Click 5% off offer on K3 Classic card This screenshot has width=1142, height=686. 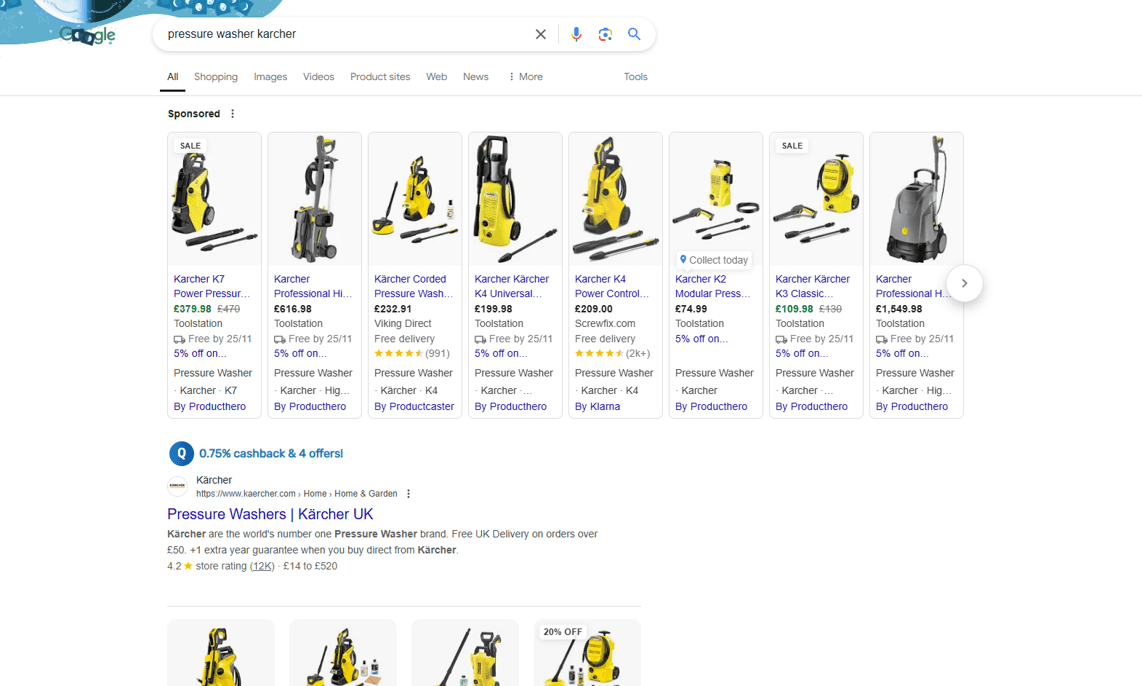click(802, 353)
